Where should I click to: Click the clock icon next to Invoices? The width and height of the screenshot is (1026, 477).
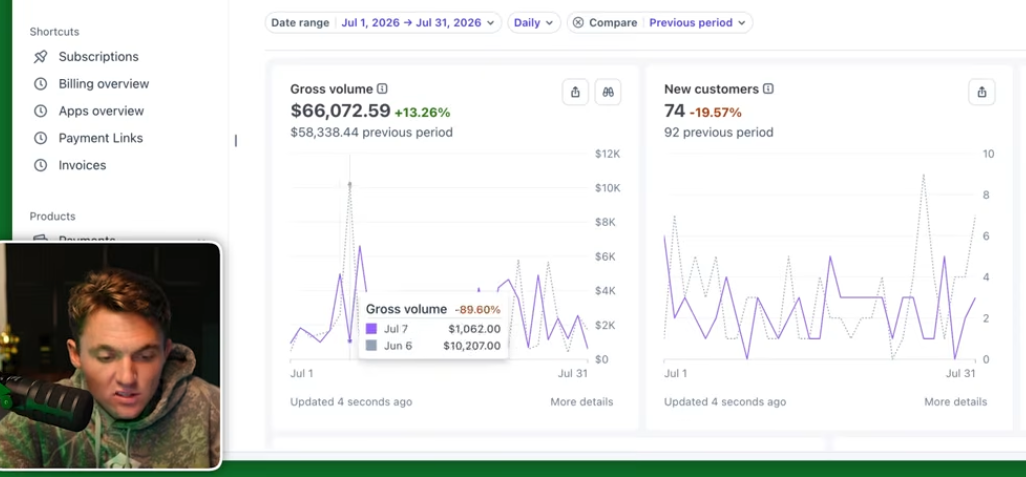[x=41, y=165]
